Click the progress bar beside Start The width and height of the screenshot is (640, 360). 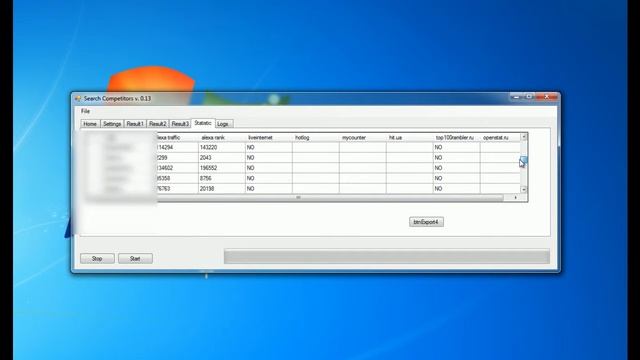387,256
